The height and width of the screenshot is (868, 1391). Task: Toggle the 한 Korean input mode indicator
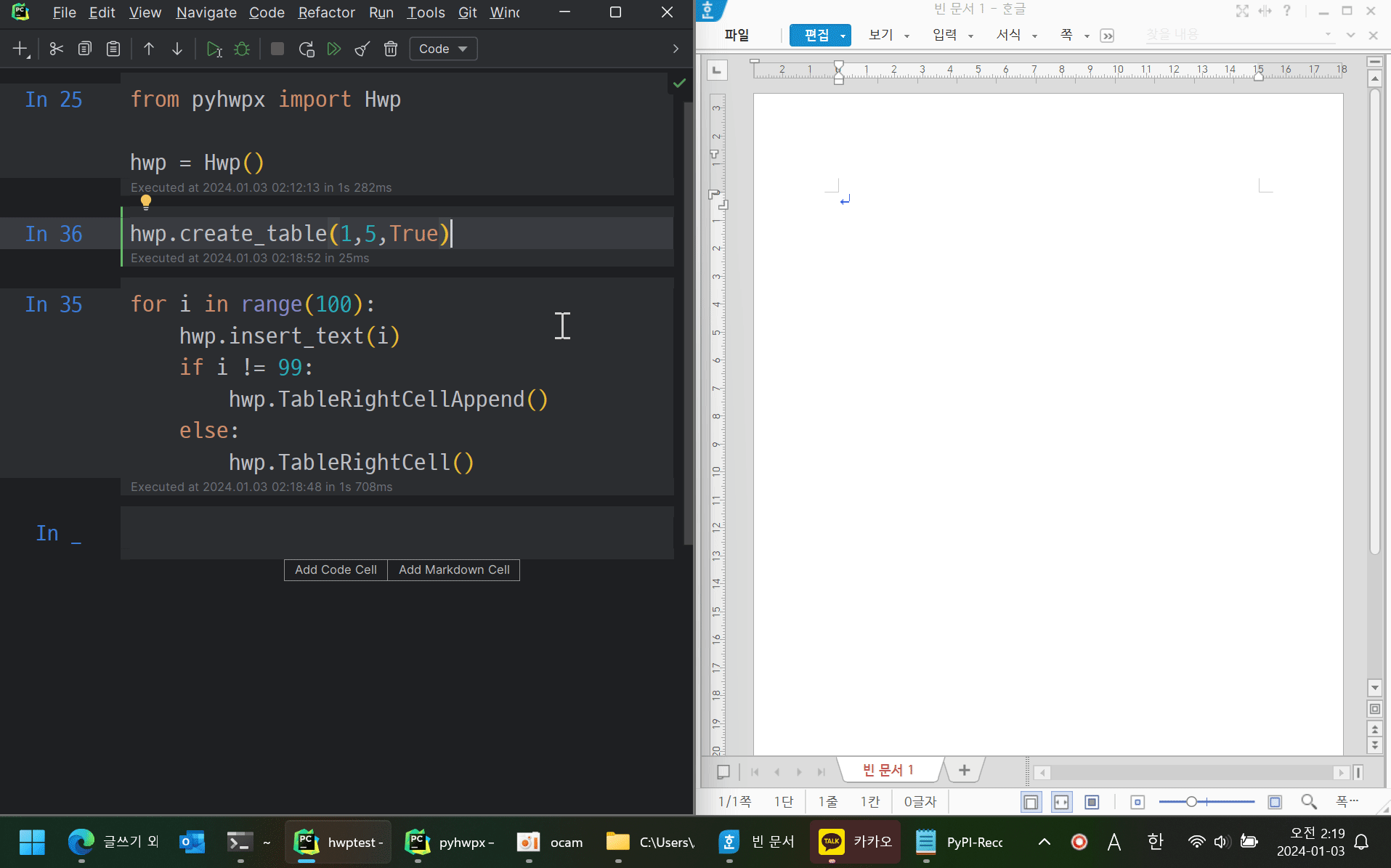pyautogui.click(x=1155, y=842)
